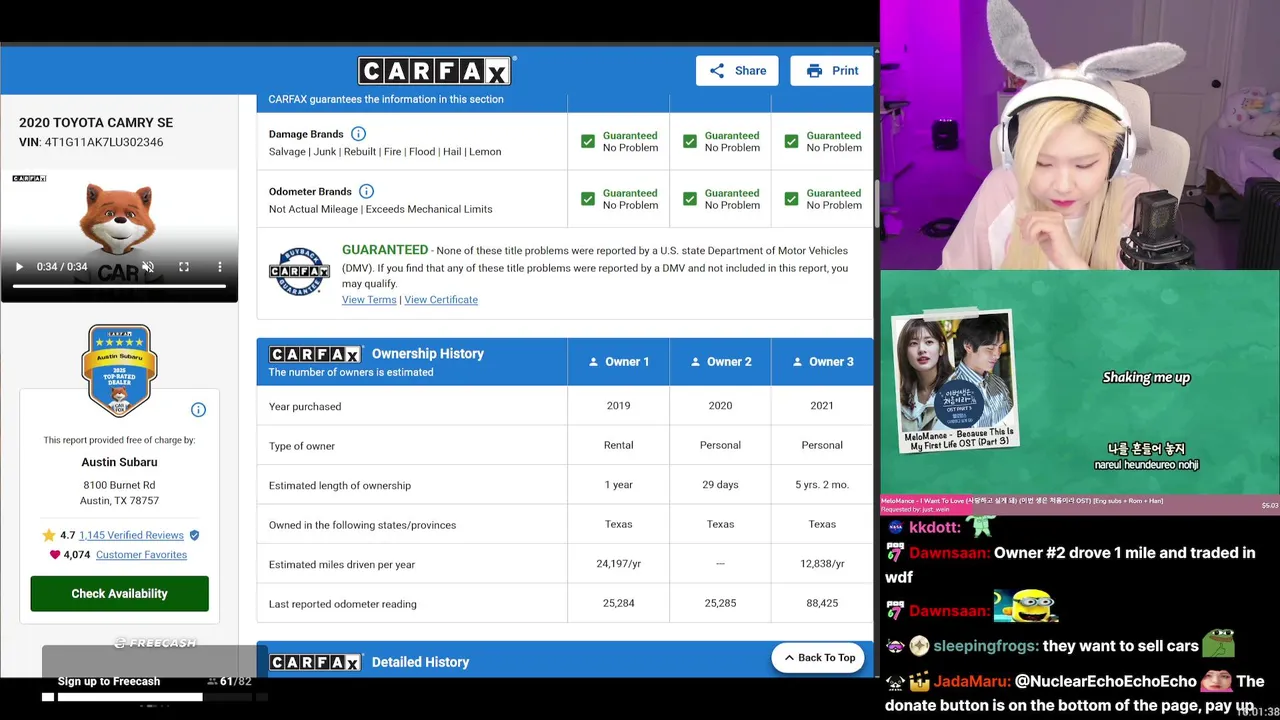Click Owner 3 Odometer Brands guaranteed checkmark
The height and width of the screenshot is (720, 1280).
tap(792, 199)
